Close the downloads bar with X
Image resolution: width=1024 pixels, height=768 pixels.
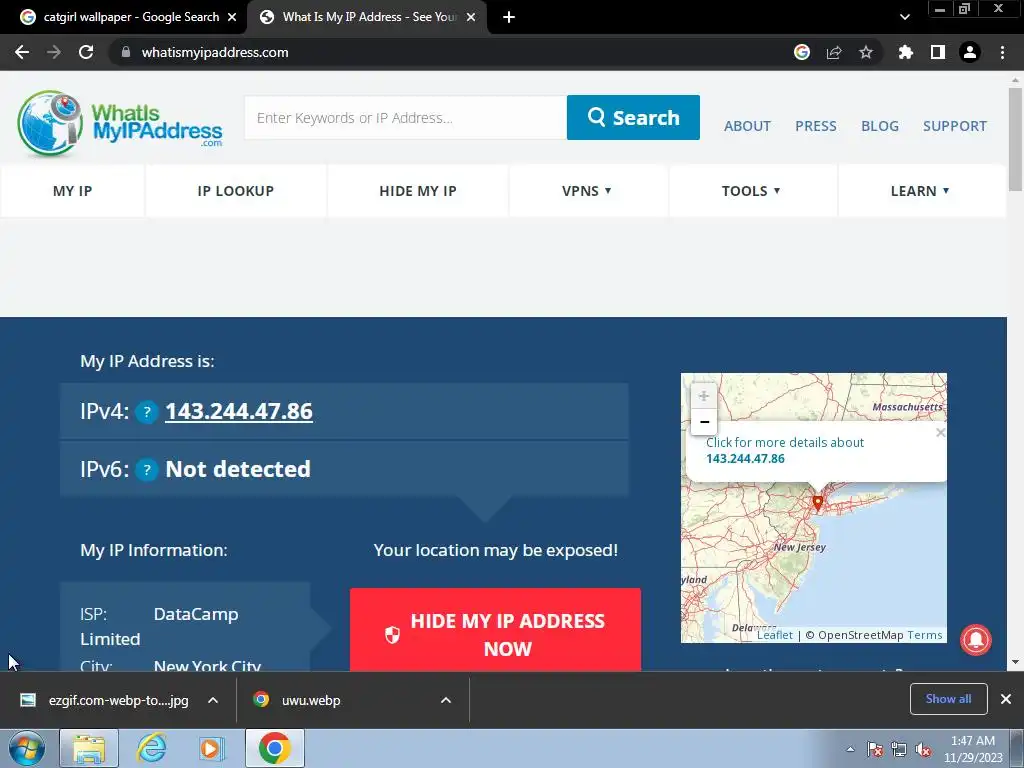click(1006, 699)
